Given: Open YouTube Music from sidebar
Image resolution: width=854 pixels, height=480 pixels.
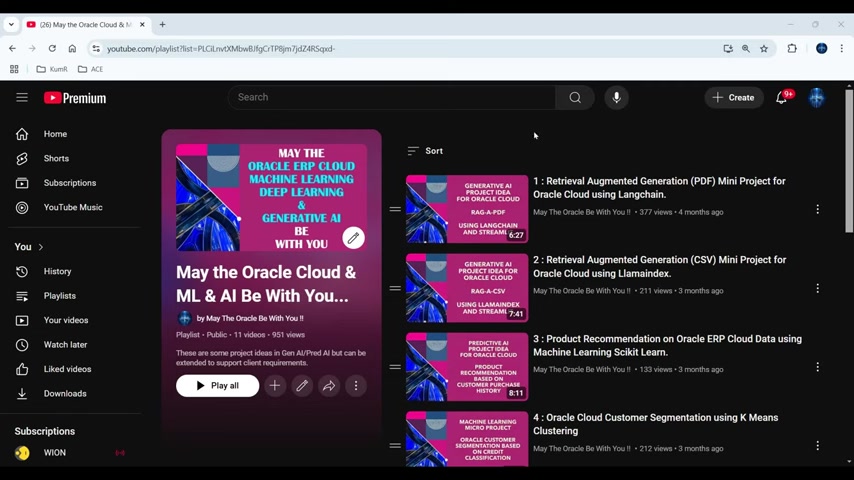Looking at the screenshot, I should coord(74,208).
